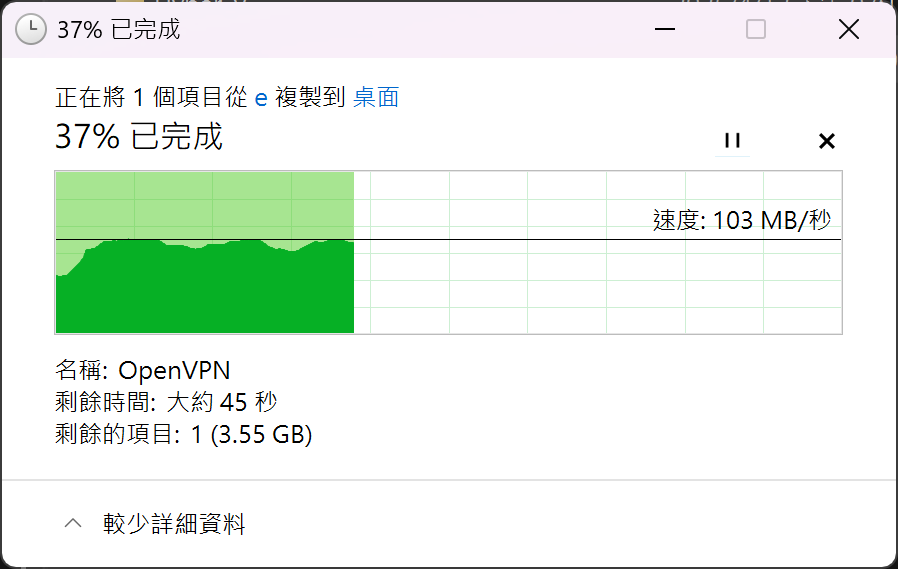Cancel the copy with the bold X
Screen dimensions: 898x569
826,141
